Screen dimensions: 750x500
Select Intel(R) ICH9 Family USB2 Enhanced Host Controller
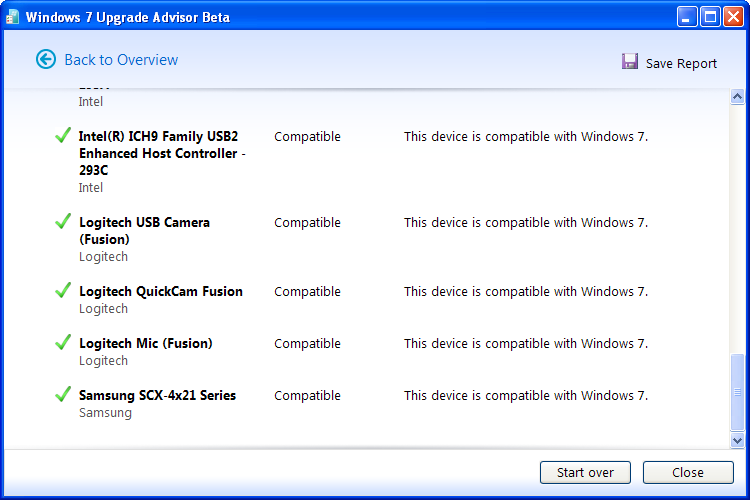pyautogui.click(x=162, y=153)
